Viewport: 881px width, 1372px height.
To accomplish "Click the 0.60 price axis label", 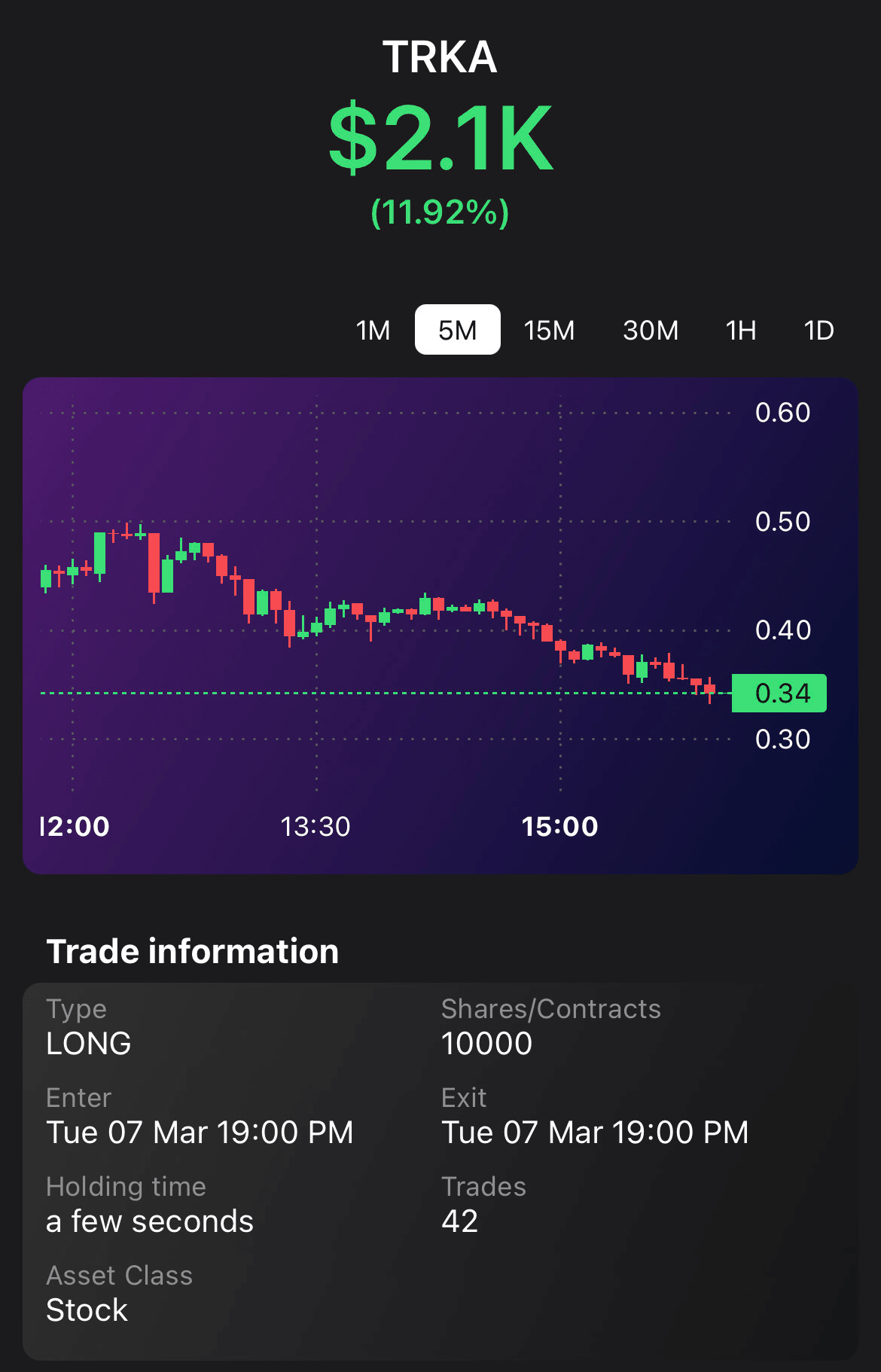I will pyautogui.click(x=782, y=413).
